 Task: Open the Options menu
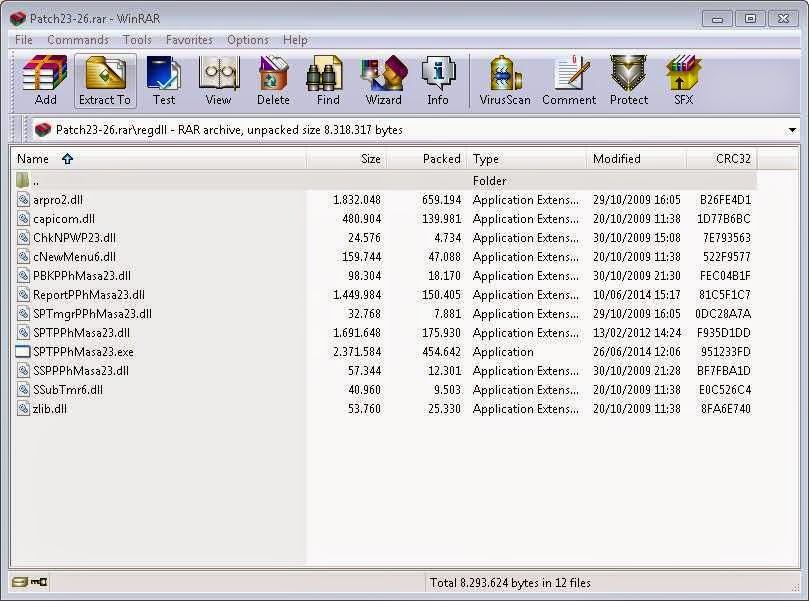248,40
